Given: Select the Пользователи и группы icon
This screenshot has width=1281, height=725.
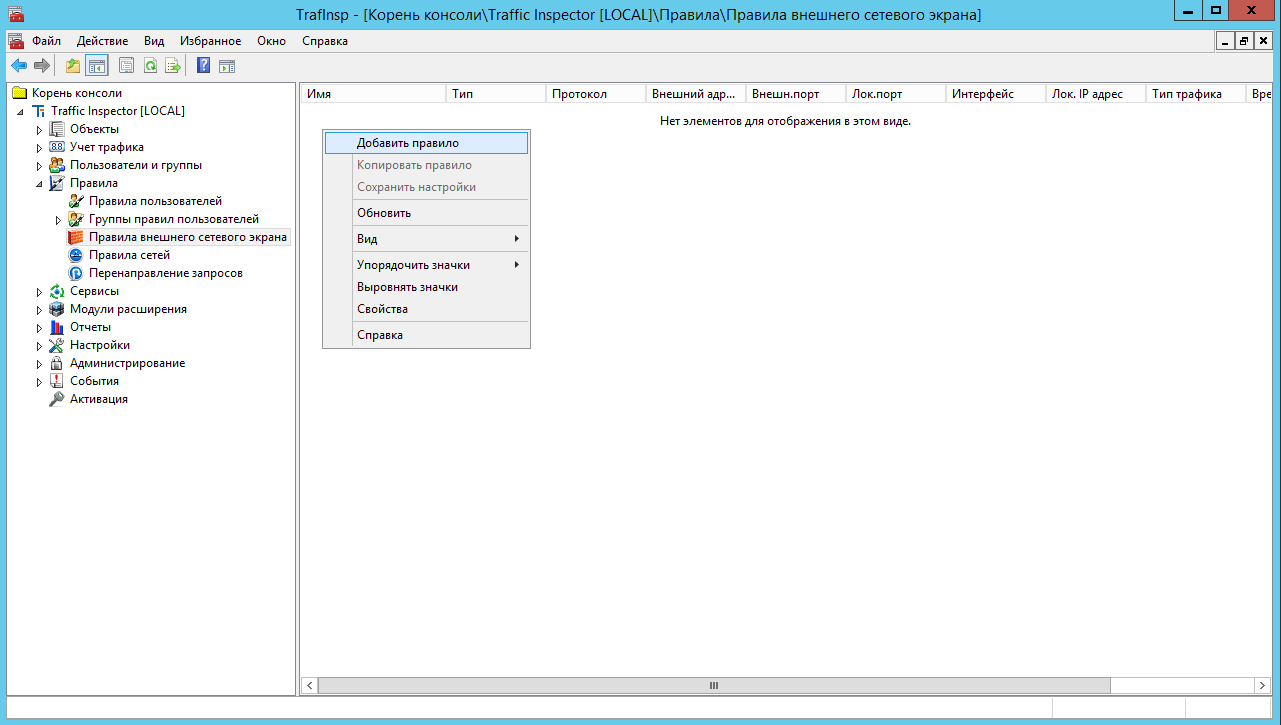Looking at the screenshot, I should click(57, 165).
